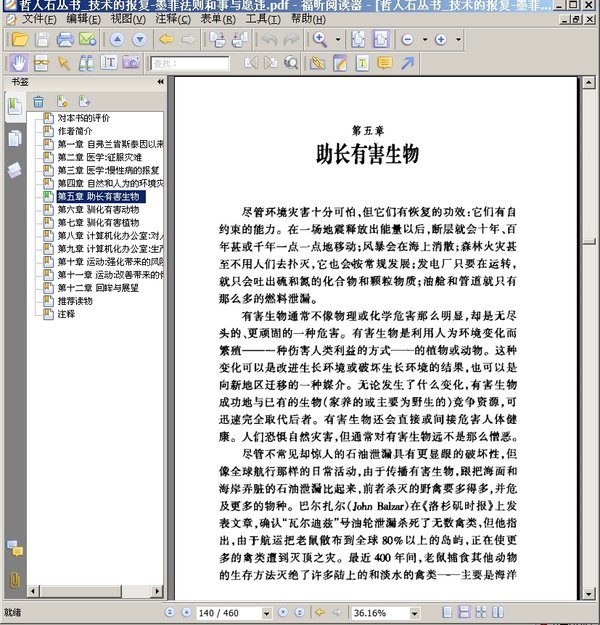The image size is (600, 625).
Task: Select bookmark 第六章 驯化有害动物
Action: tap(98, 210)
